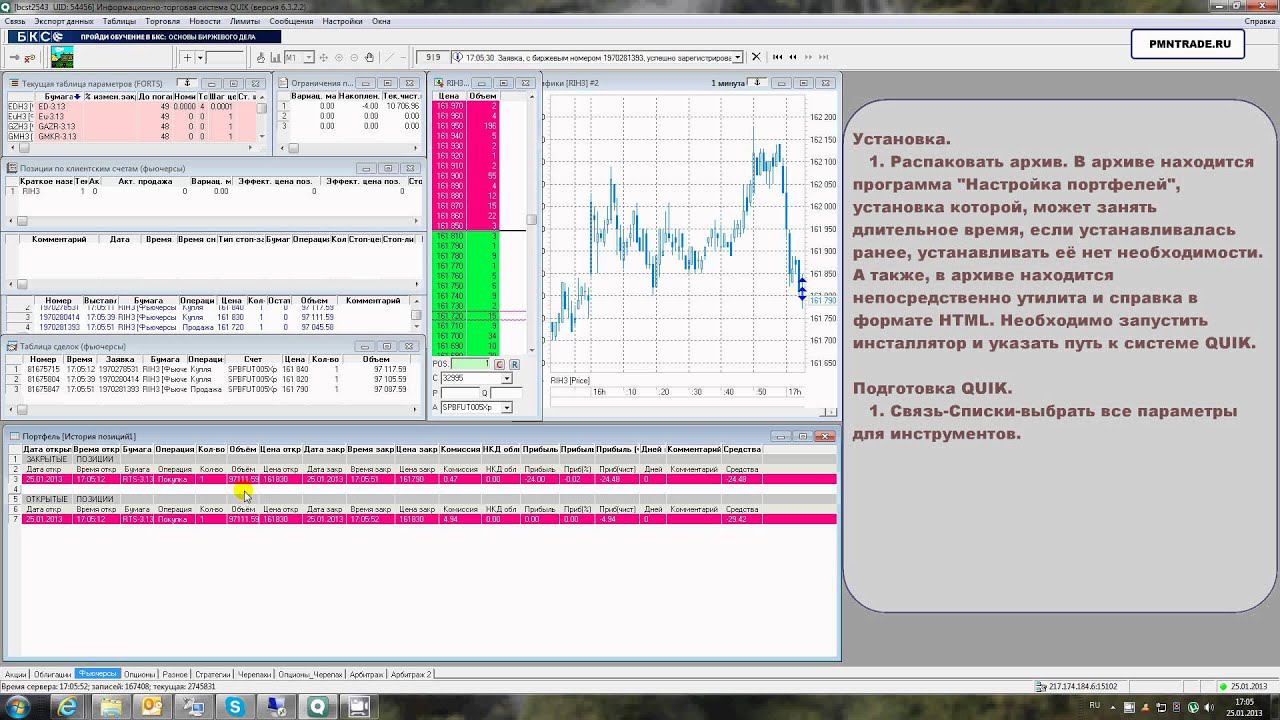The image size is (1280, 720).
Task: Click the anchor icon on parameters table title
Action: coord(186,83)
